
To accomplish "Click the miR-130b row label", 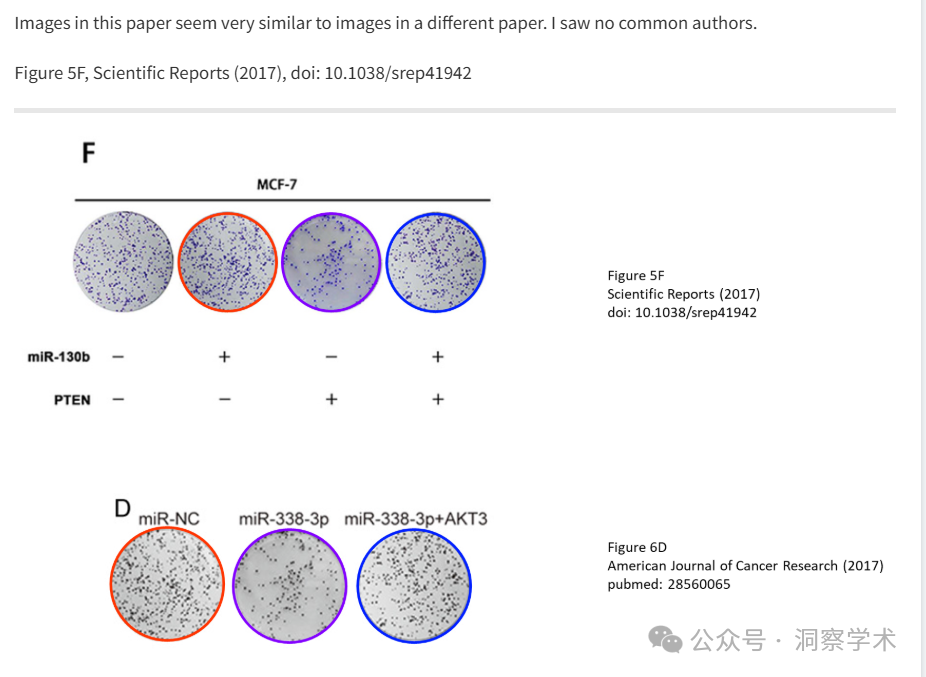I will [x=58, y=357].
